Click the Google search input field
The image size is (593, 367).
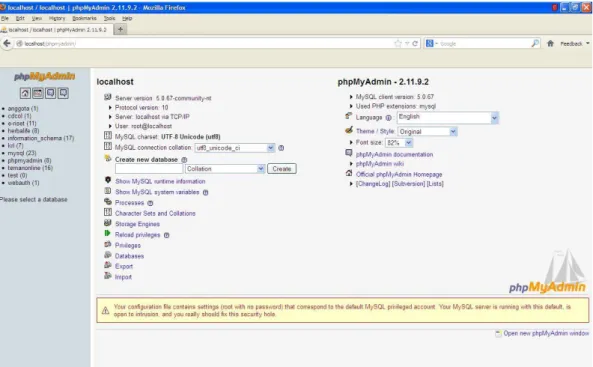(x=485, y=44)
